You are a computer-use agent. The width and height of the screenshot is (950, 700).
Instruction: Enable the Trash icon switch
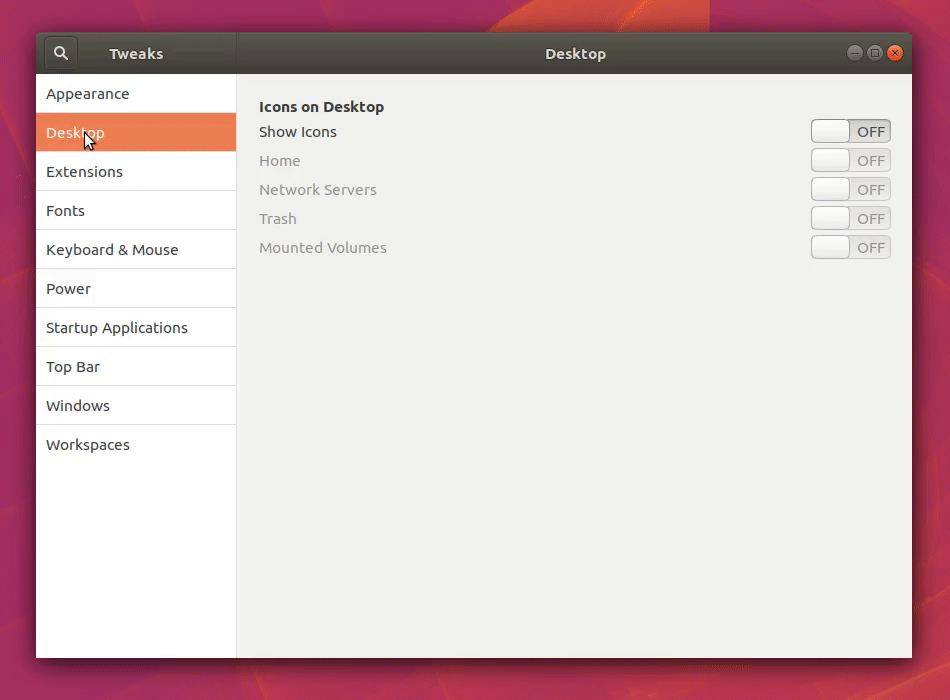tap(850, 218)
